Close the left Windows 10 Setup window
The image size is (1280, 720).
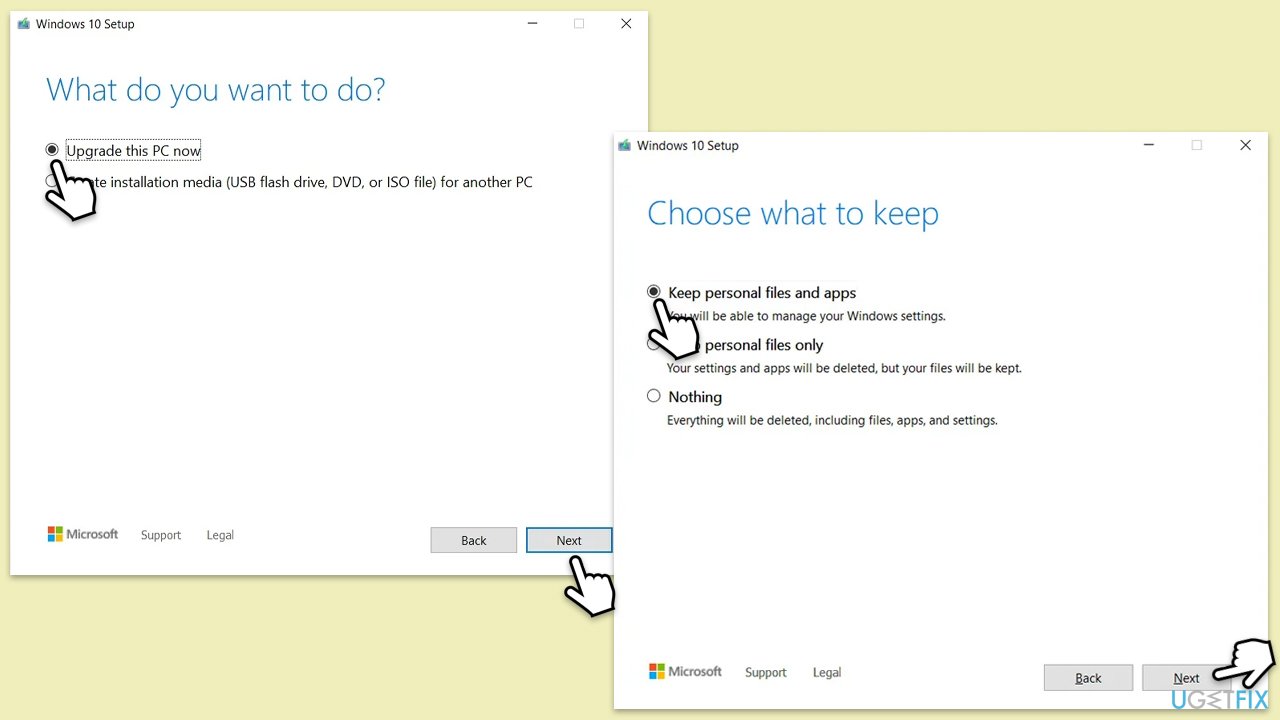(x=626, y=24)
